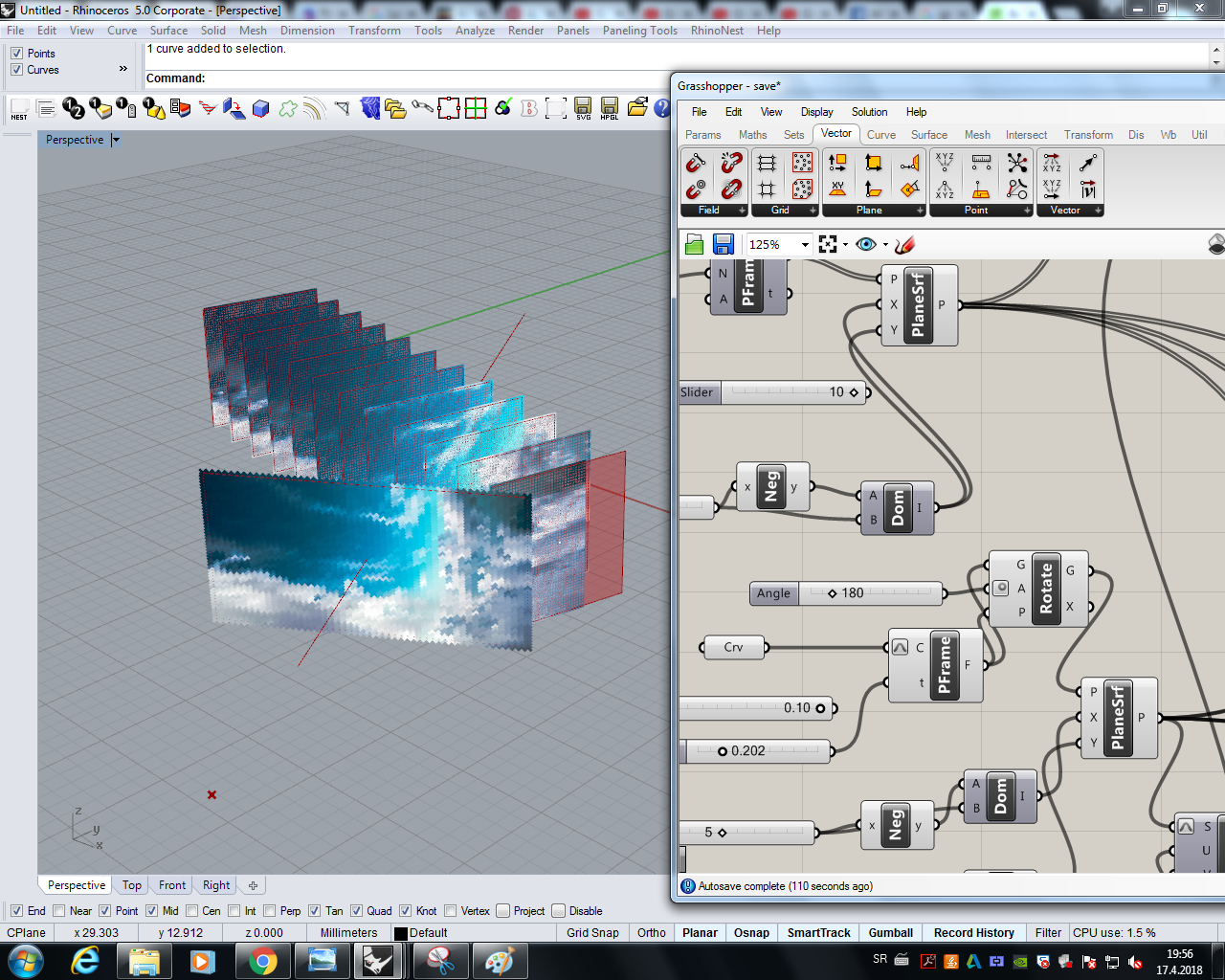Viewport: 1225px width, 980px height.
Task: Click the open folder icon in Grasshopper toolbar
Action: point(695,244)
